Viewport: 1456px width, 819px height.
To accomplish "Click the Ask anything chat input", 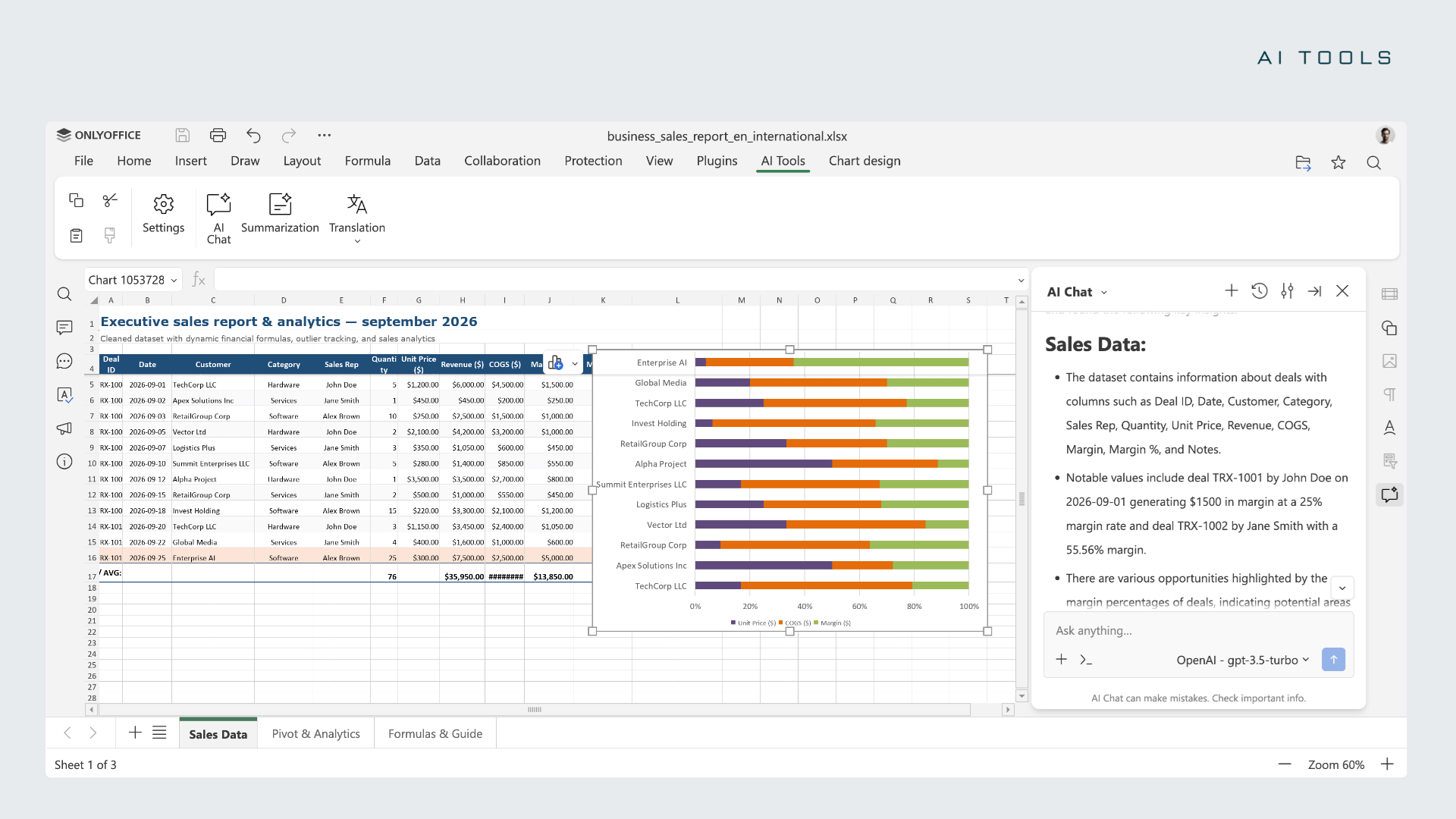I will (x=1198, y=631).
